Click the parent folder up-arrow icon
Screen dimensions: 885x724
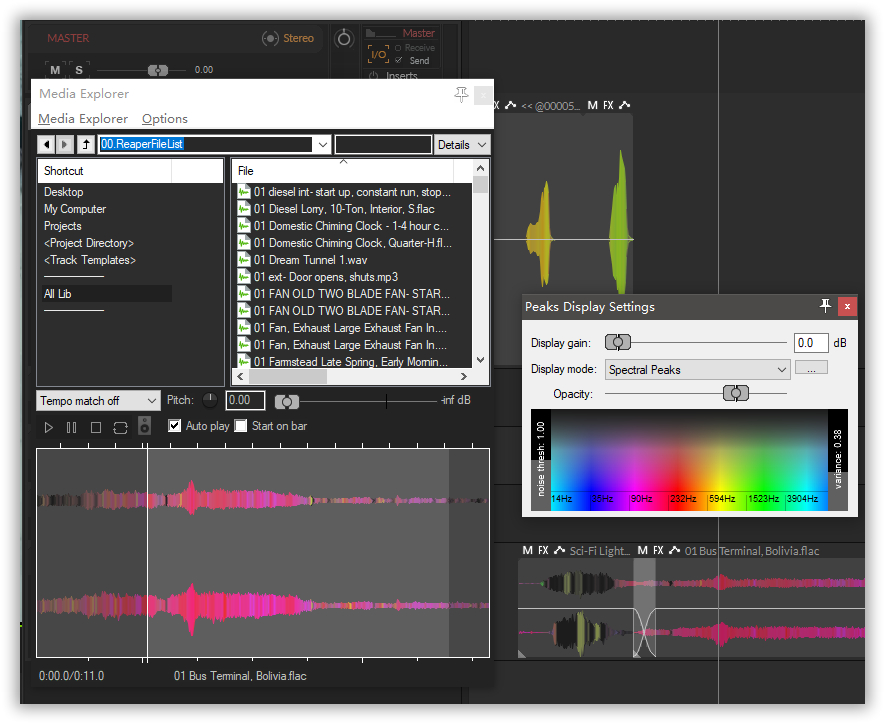coord(86,145)
